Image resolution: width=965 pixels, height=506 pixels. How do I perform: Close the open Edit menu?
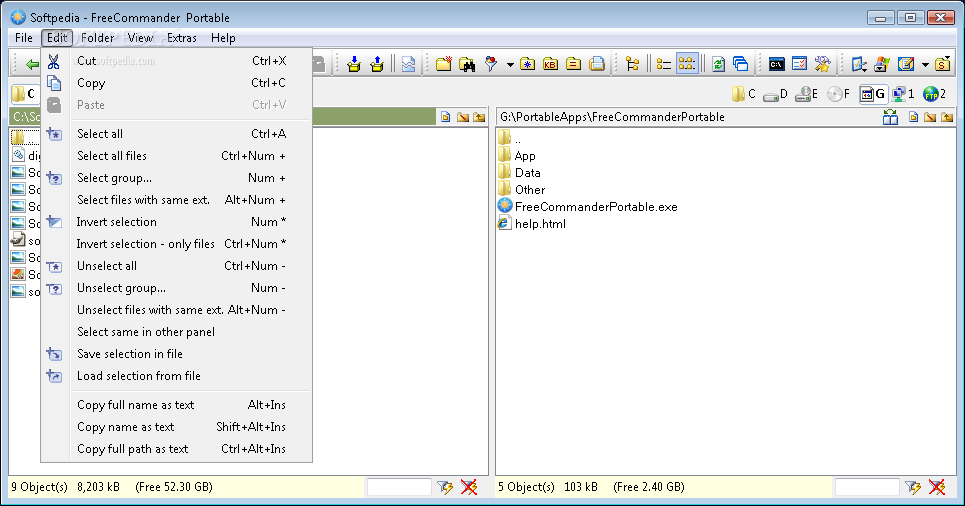[x=57, y=38]
